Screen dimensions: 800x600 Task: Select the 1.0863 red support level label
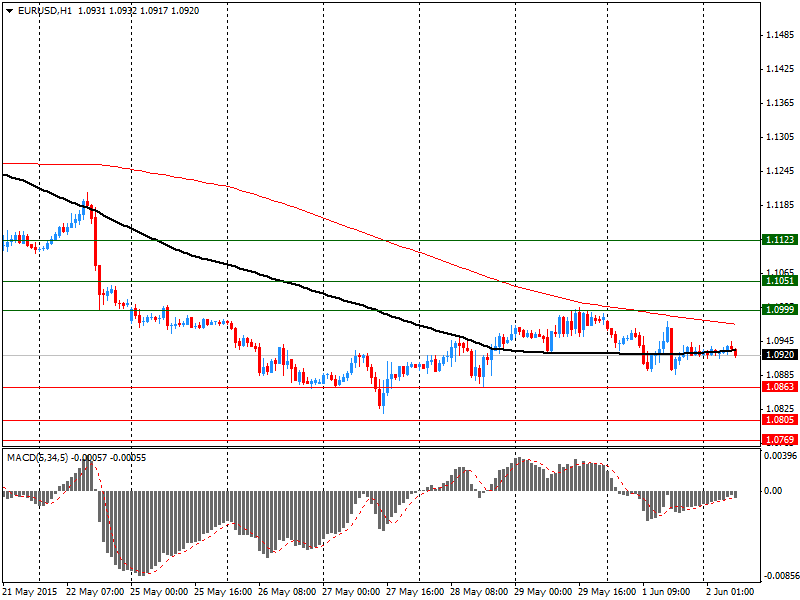780,387
